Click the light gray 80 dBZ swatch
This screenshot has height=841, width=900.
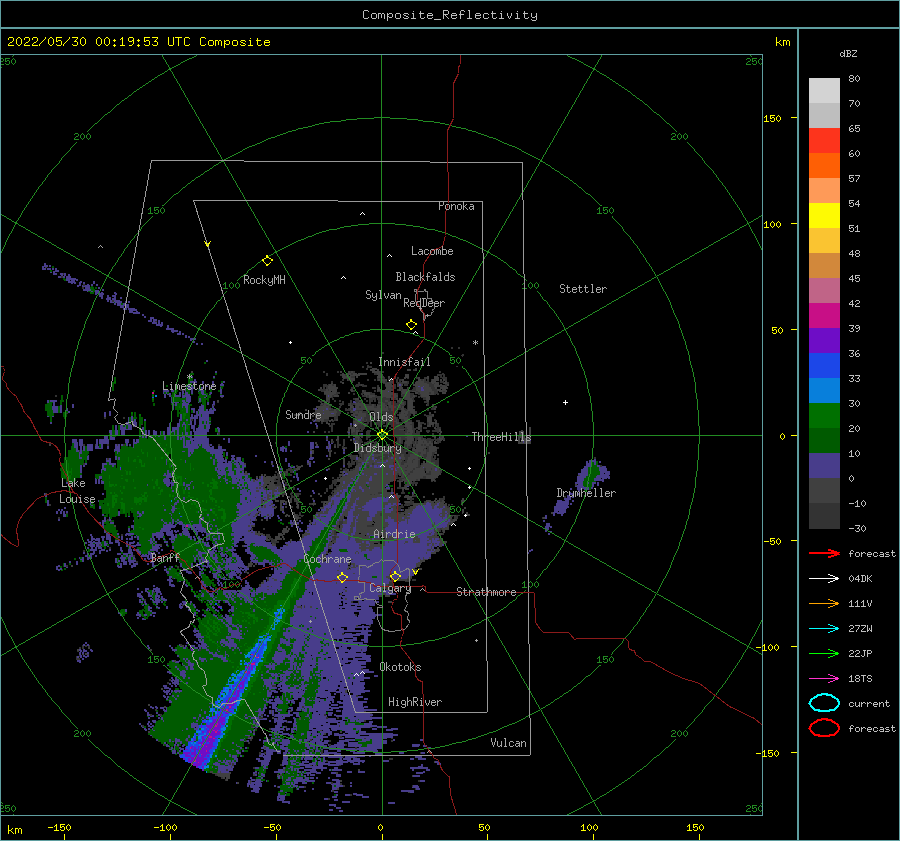(x=824, y=90)
